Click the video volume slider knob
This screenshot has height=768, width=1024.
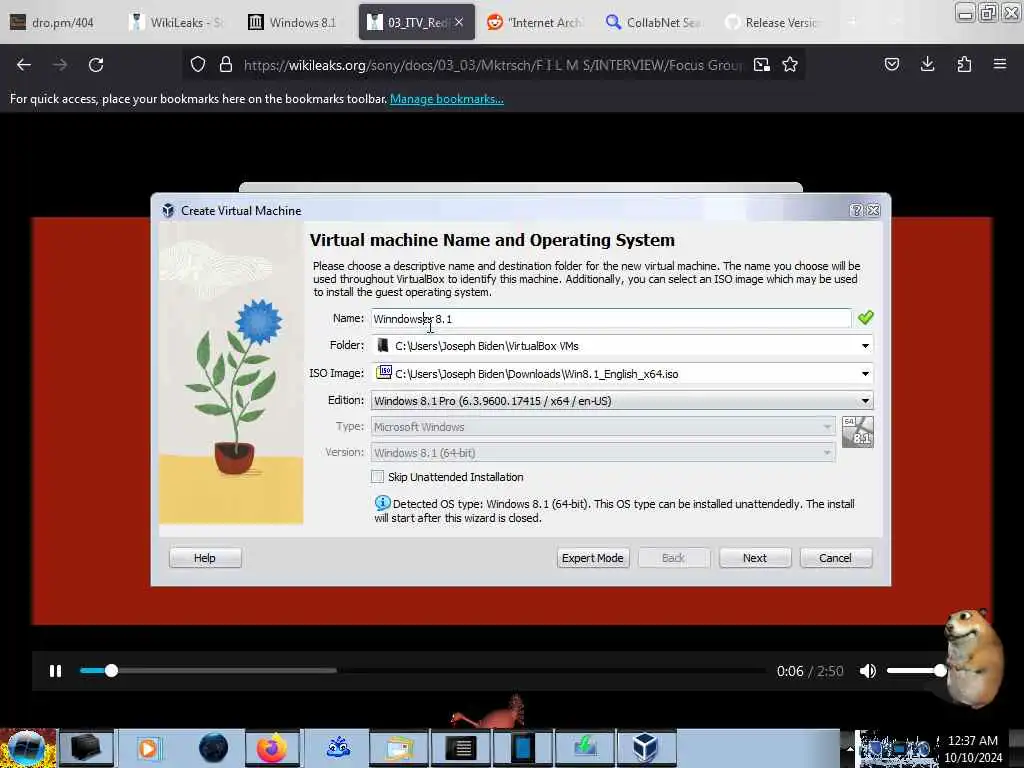(940, 670)
